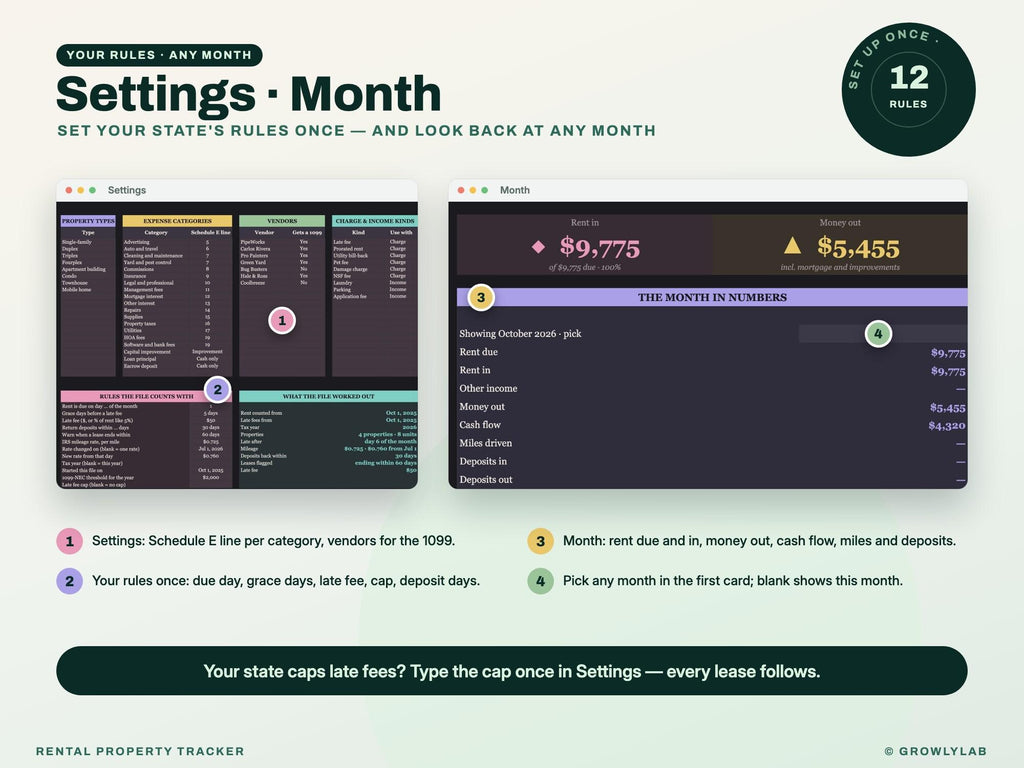Click the ending within 60 days result
The image size is (1024, 768).
point(386,462)
